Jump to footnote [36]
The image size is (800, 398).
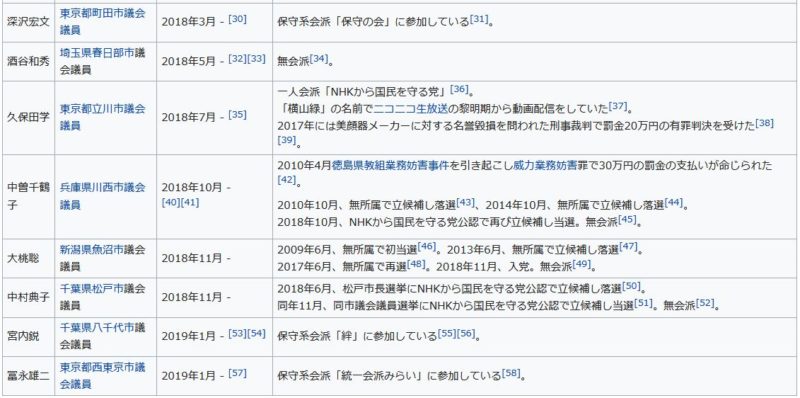(459, 89)
